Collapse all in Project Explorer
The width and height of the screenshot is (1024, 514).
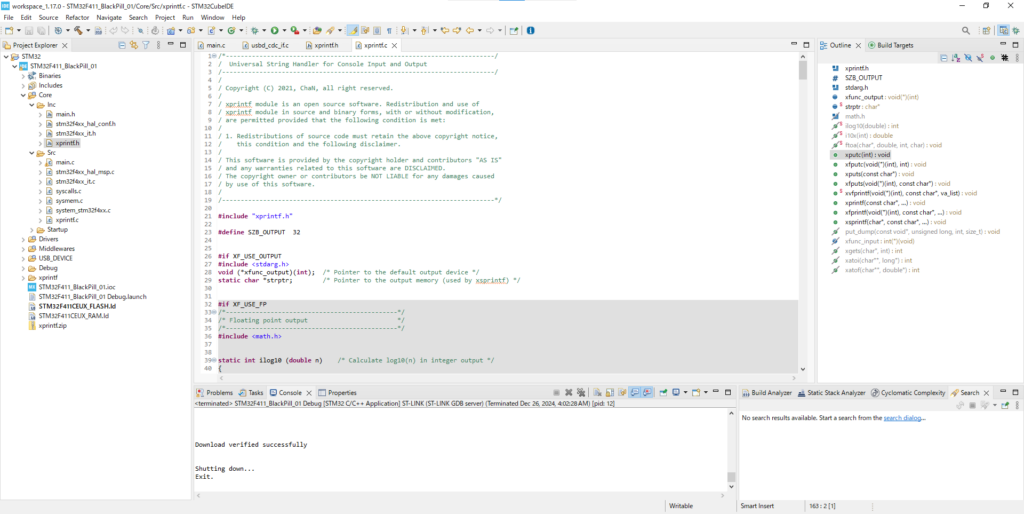click(121, 45)
